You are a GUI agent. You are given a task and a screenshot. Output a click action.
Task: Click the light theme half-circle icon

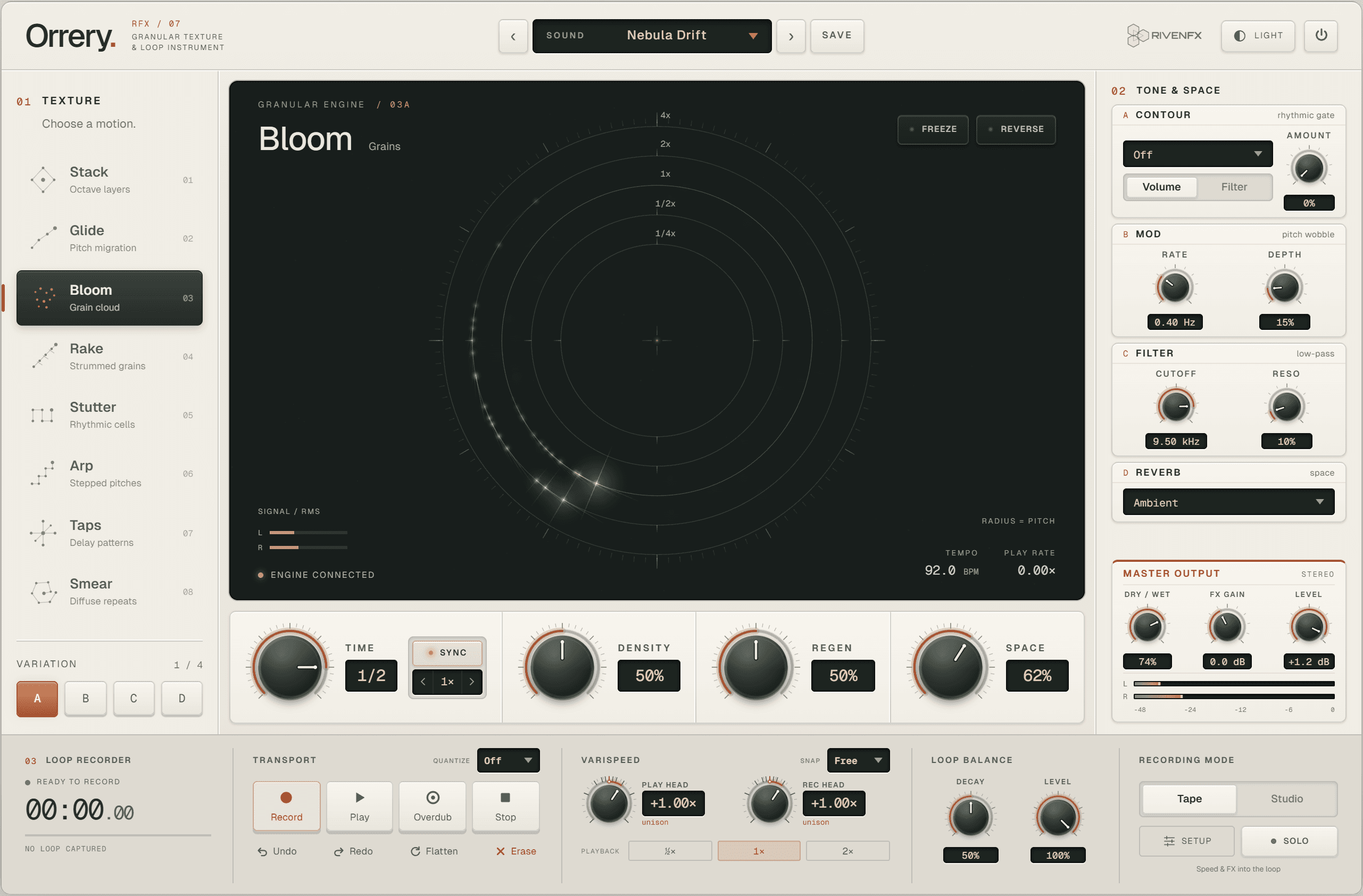[x=1239, y=36]
